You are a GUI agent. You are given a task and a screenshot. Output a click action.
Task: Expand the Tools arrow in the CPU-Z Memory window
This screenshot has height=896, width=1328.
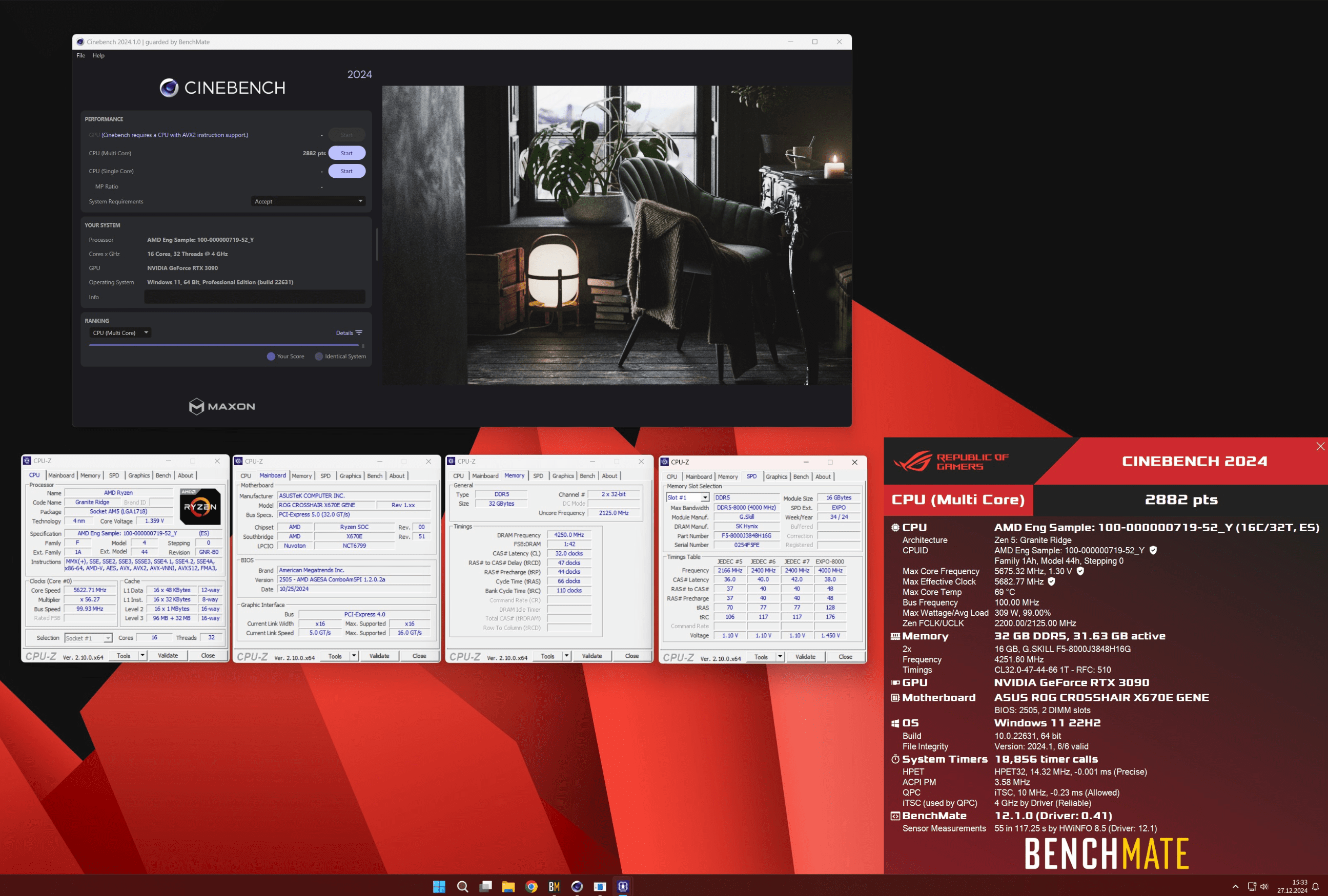(x=566, y=656)
